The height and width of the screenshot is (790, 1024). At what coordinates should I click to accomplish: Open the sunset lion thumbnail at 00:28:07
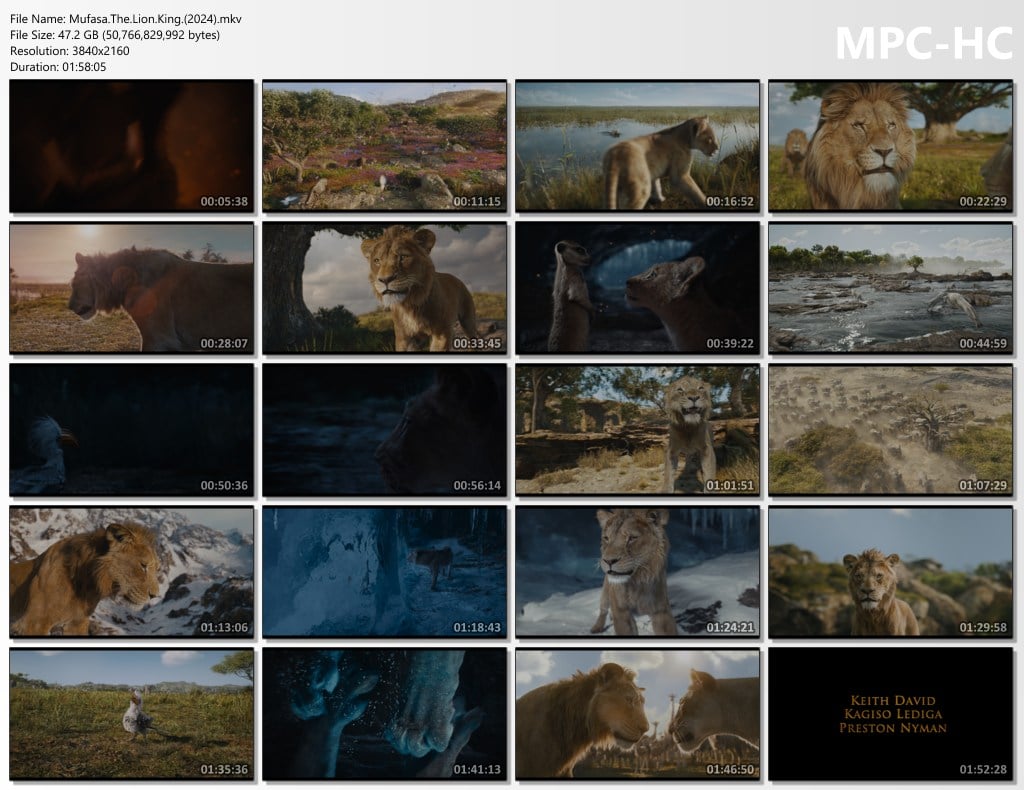[132, 288]
